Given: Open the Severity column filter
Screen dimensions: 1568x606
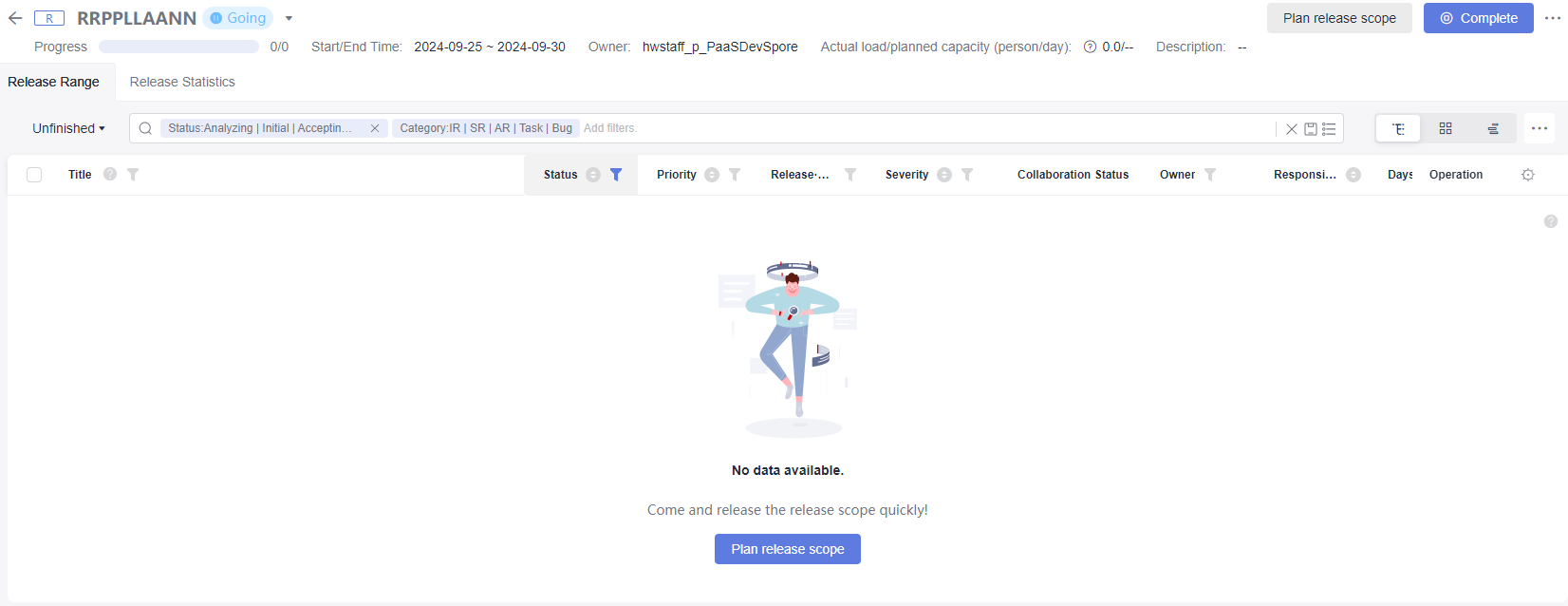Looking at the screenshot, I should pyautogui.click(x=967, y=175).
